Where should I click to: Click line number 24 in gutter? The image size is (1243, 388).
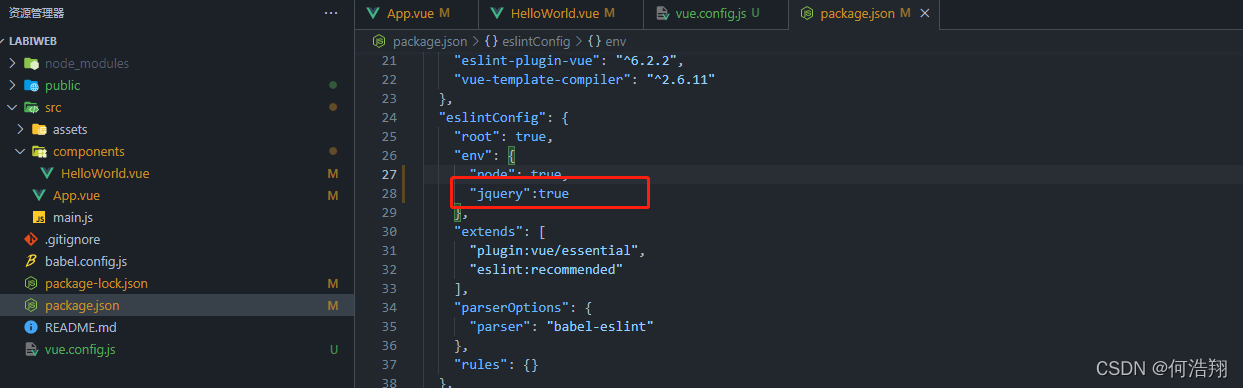389,117
